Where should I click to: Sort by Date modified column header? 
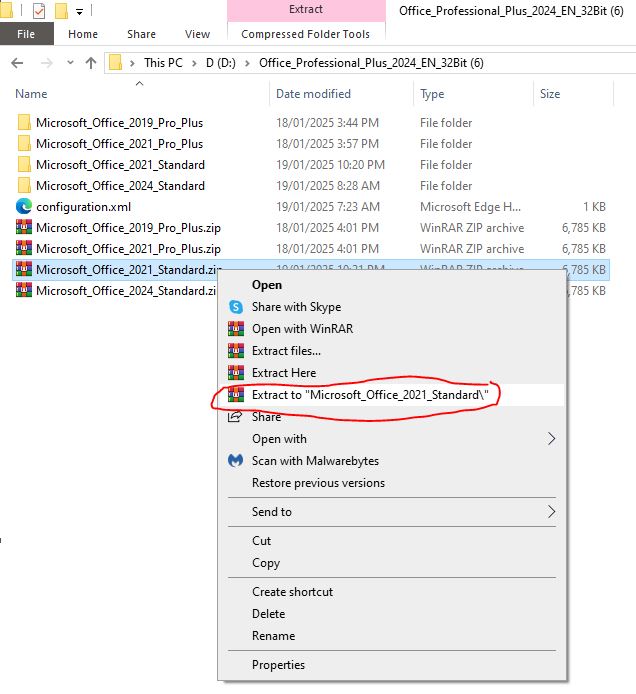(x=313, y=94)
